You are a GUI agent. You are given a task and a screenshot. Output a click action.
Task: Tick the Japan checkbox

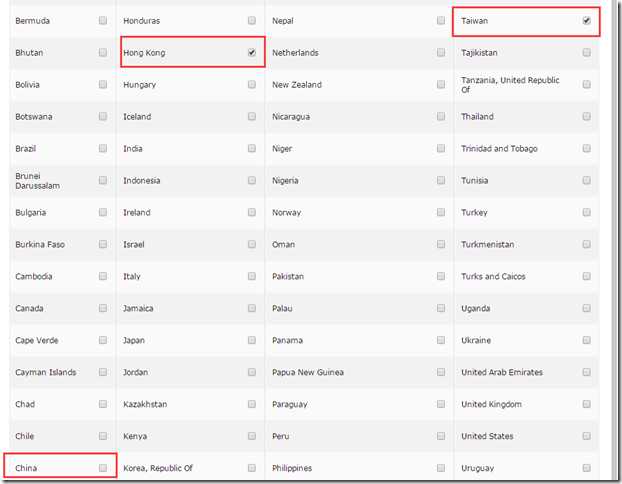(251, 340)
